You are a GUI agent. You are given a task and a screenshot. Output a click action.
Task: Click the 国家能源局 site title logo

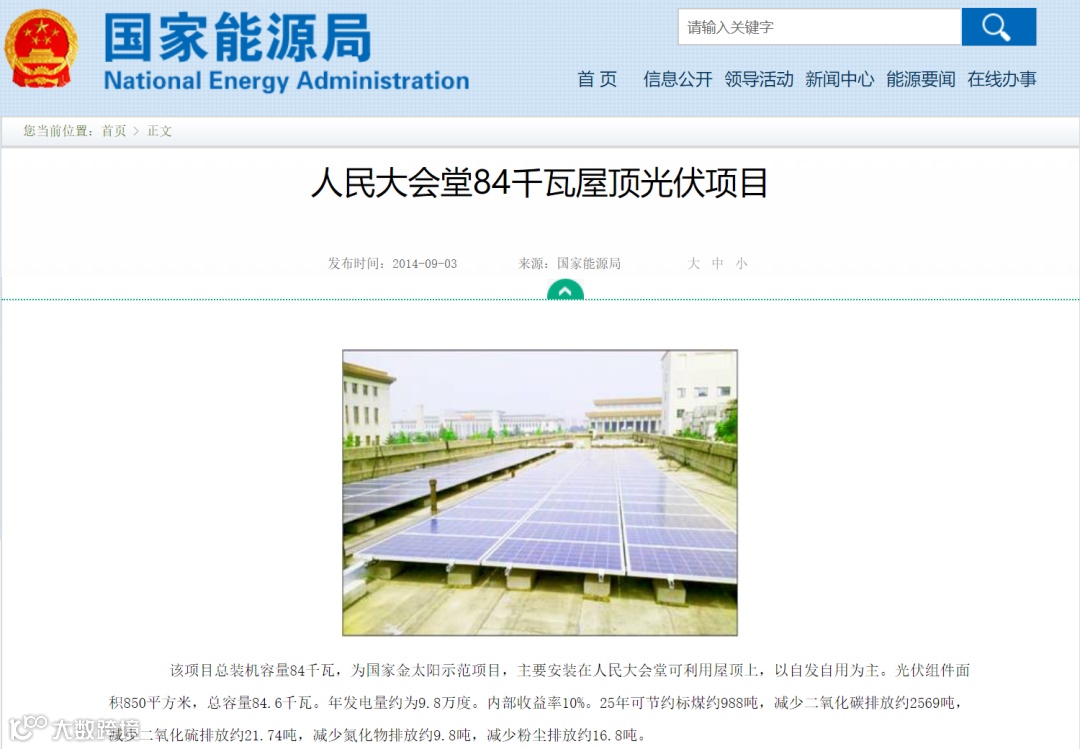coord(238,38)
